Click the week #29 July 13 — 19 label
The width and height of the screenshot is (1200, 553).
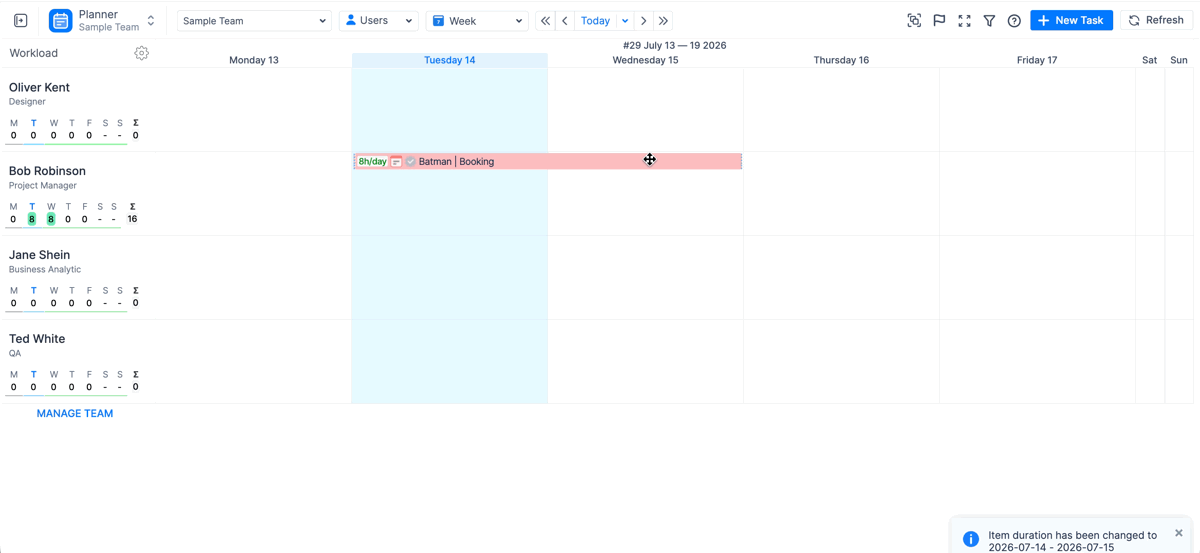pyautogui.click(x=674, y=45)
